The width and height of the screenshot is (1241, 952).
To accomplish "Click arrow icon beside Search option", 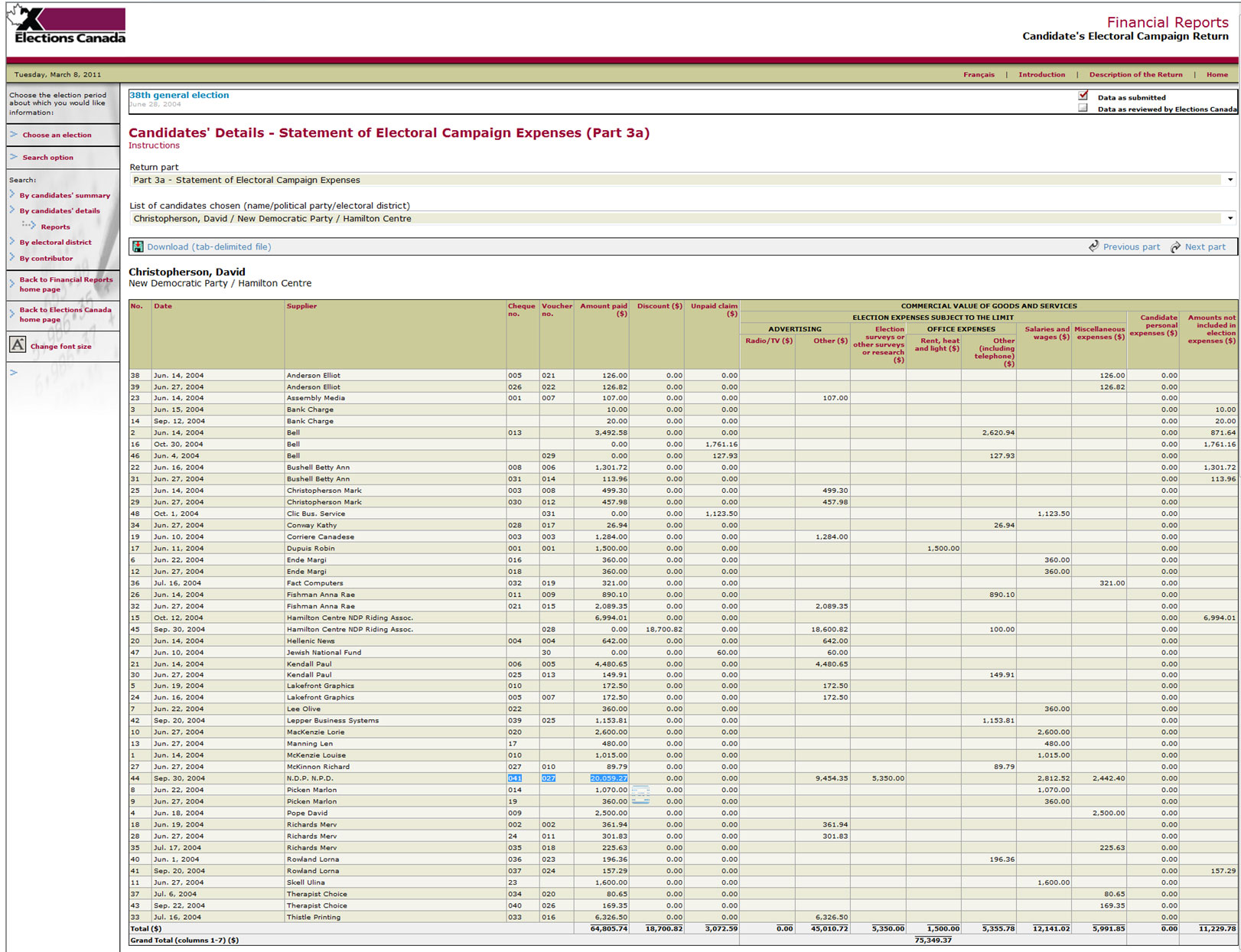I will (14, 157).
